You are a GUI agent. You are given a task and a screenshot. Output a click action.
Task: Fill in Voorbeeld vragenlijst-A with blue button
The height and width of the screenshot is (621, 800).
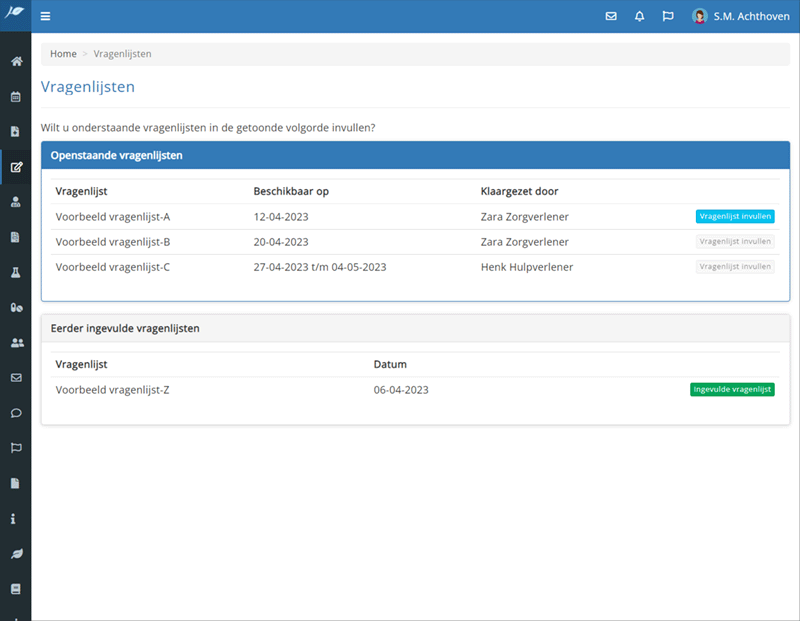pyautogui.click(x=735, y=216)
